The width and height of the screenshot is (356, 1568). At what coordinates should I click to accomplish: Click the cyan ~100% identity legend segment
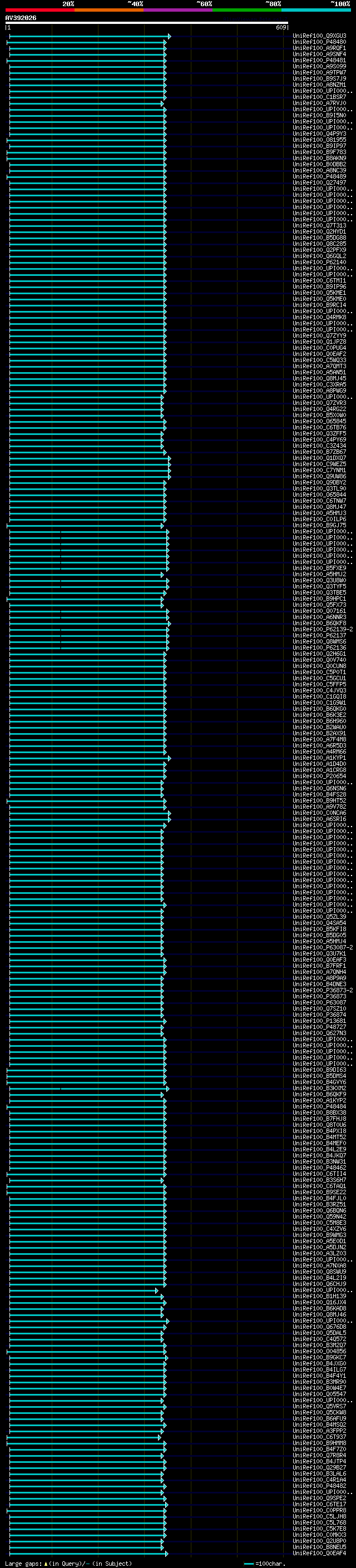click(x=316, y=10)
